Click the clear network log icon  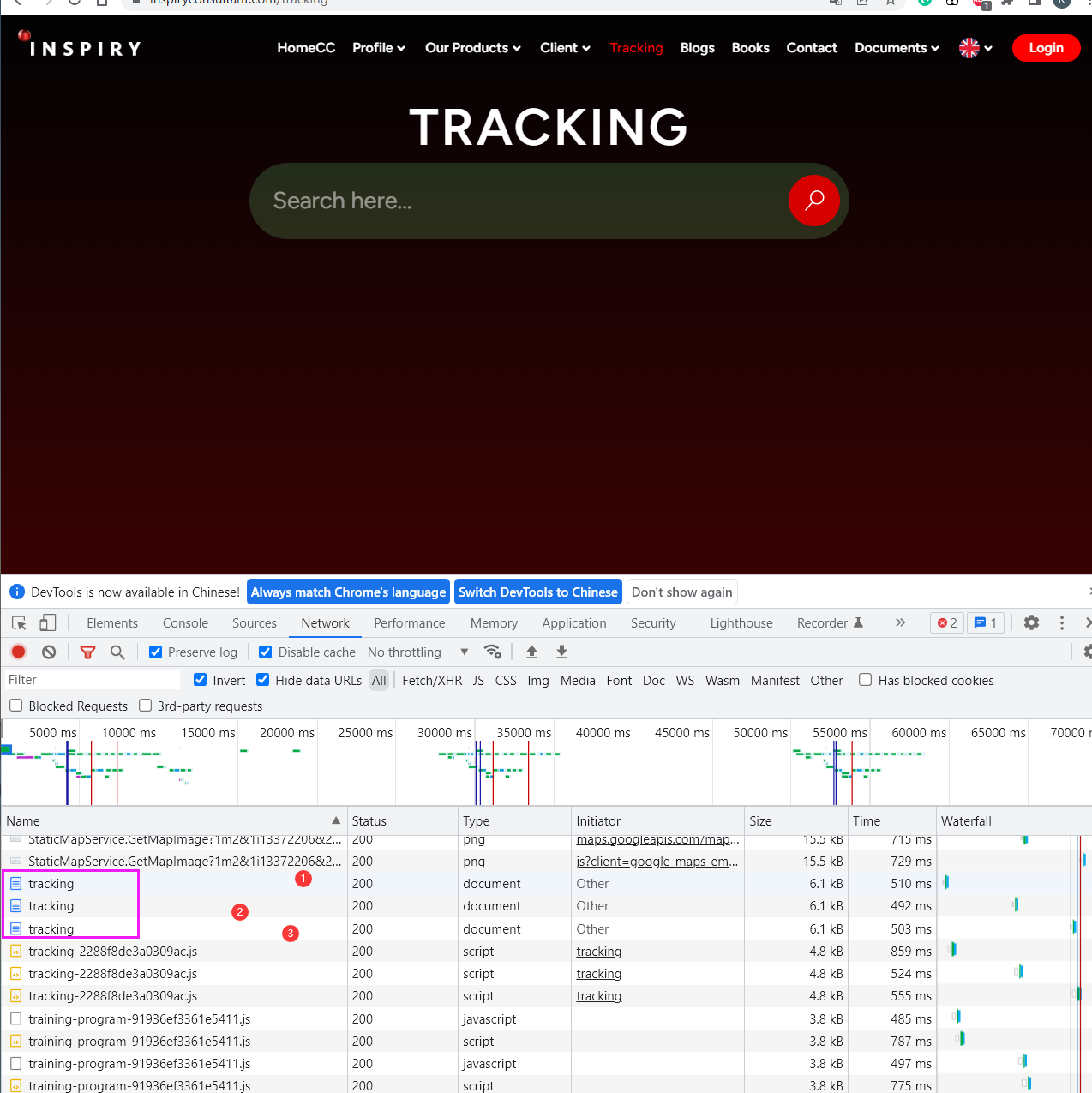click(49, 652)
